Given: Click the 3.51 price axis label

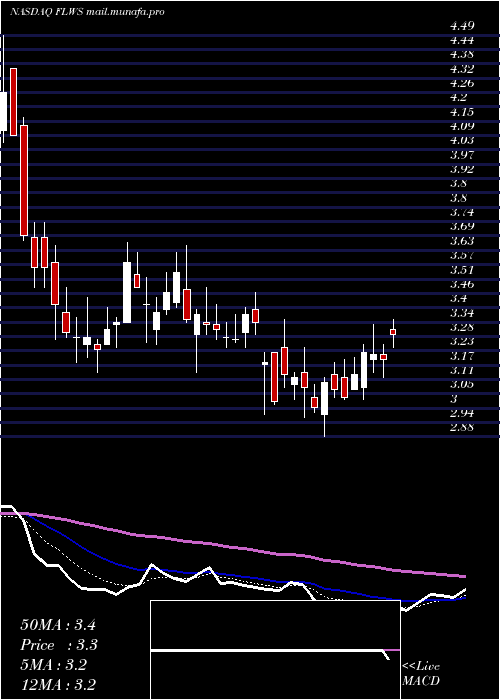Looking at the screenshot, I should pos(462,270).
